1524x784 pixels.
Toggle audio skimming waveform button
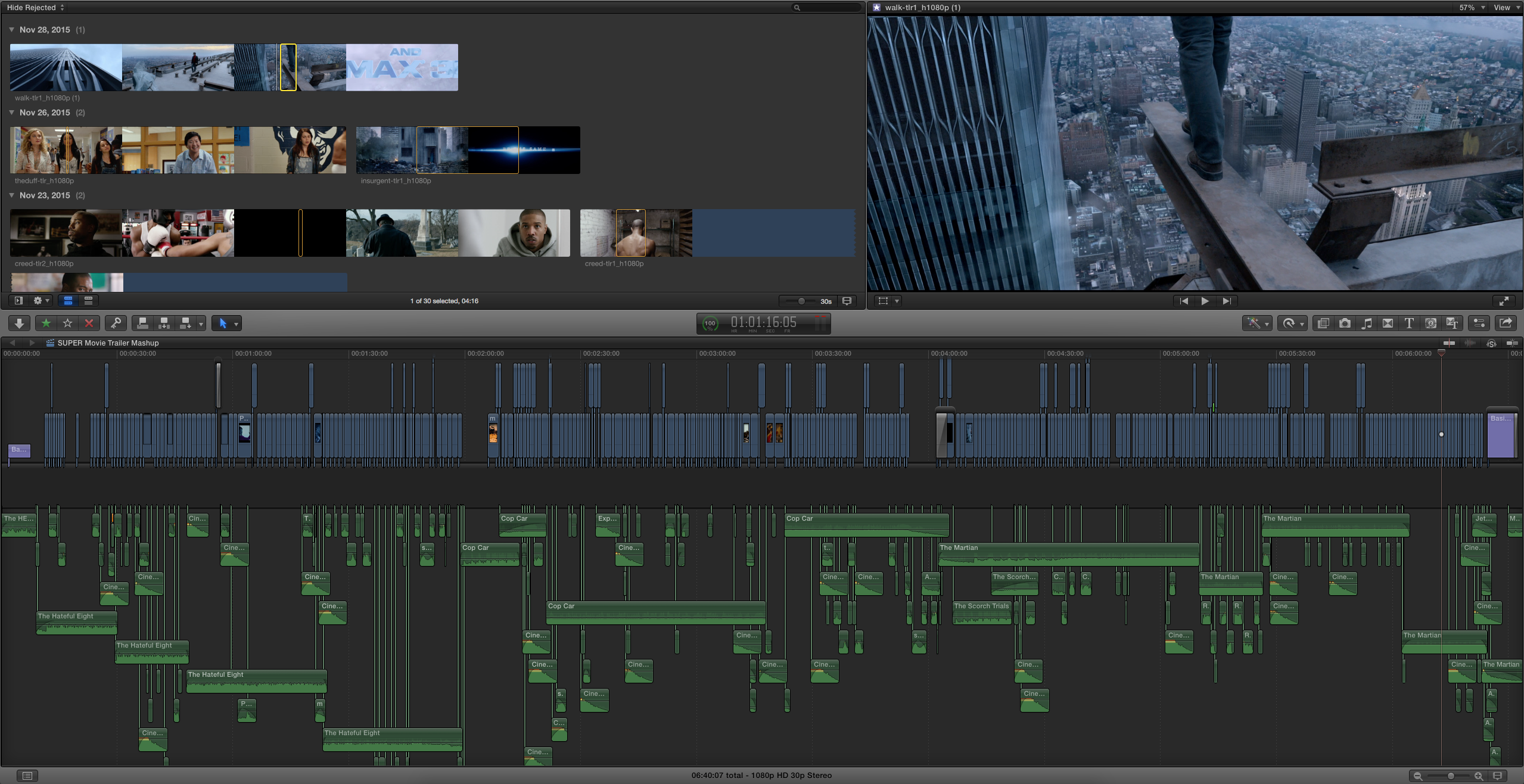(1470, 343)
